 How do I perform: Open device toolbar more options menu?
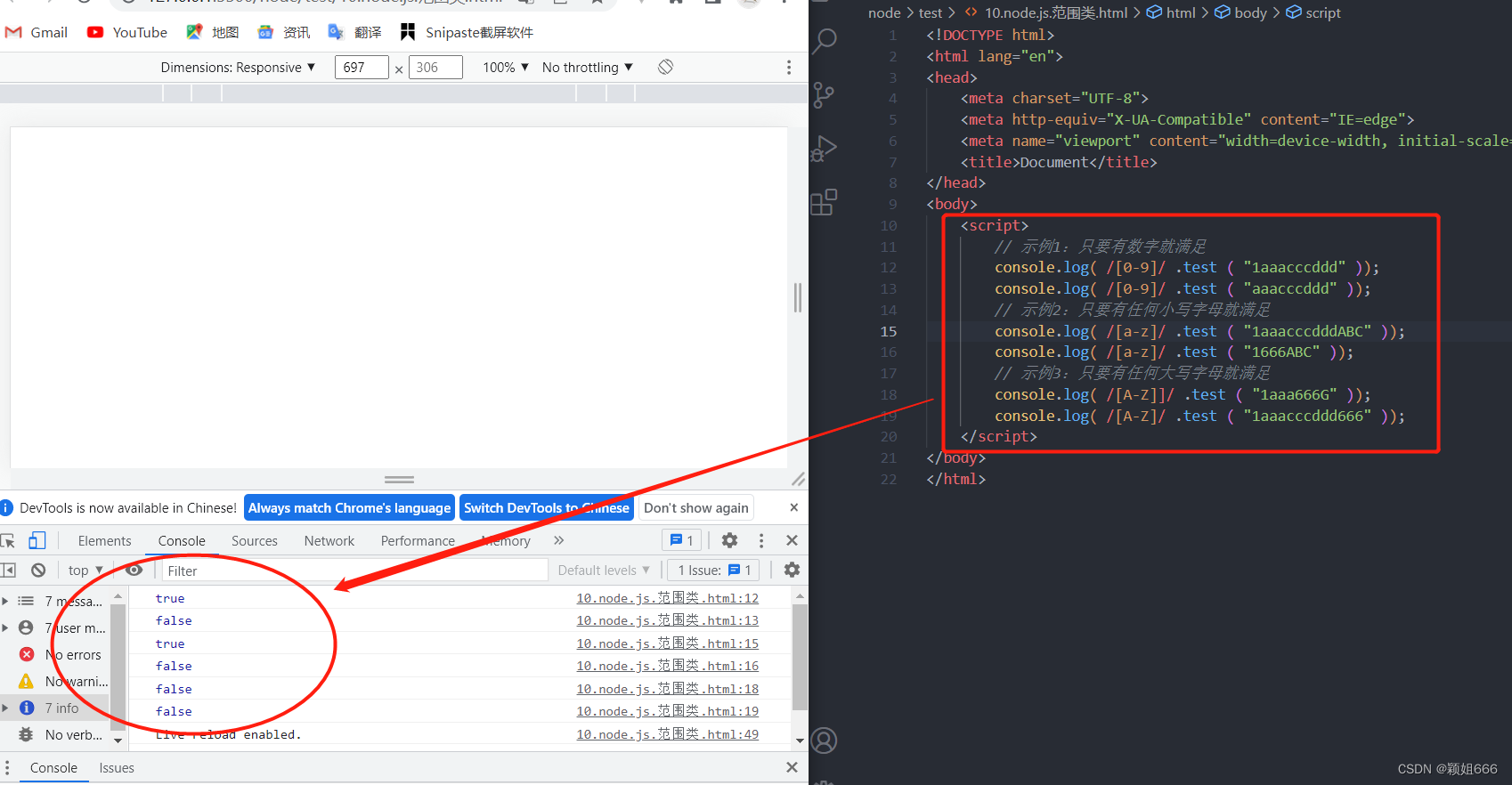pyautogui.click(x=788, y=68)
